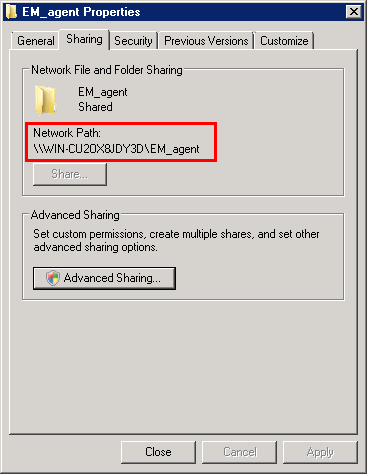Click the Share... button

coord(70,174)
